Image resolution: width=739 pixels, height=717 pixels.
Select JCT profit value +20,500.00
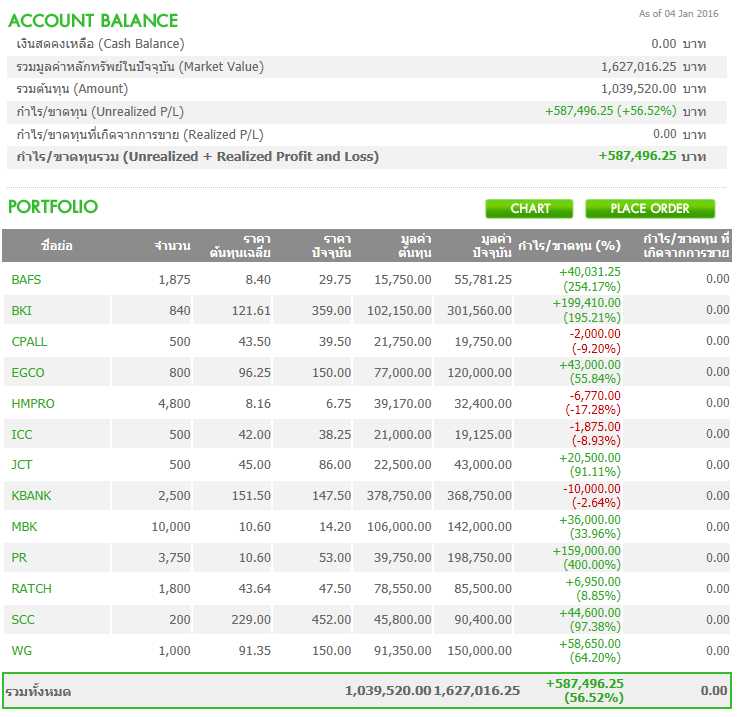coord(590,458)
